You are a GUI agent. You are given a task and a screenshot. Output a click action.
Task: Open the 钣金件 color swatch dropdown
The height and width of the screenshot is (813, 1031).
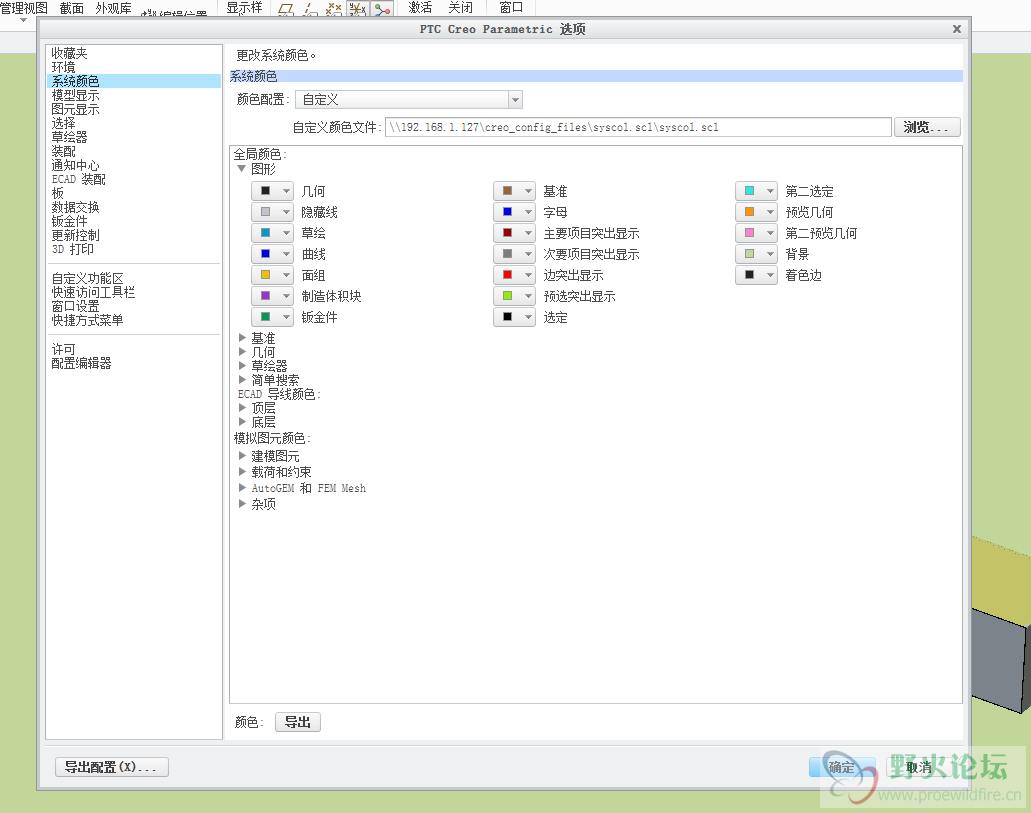[x=272, y=317]
